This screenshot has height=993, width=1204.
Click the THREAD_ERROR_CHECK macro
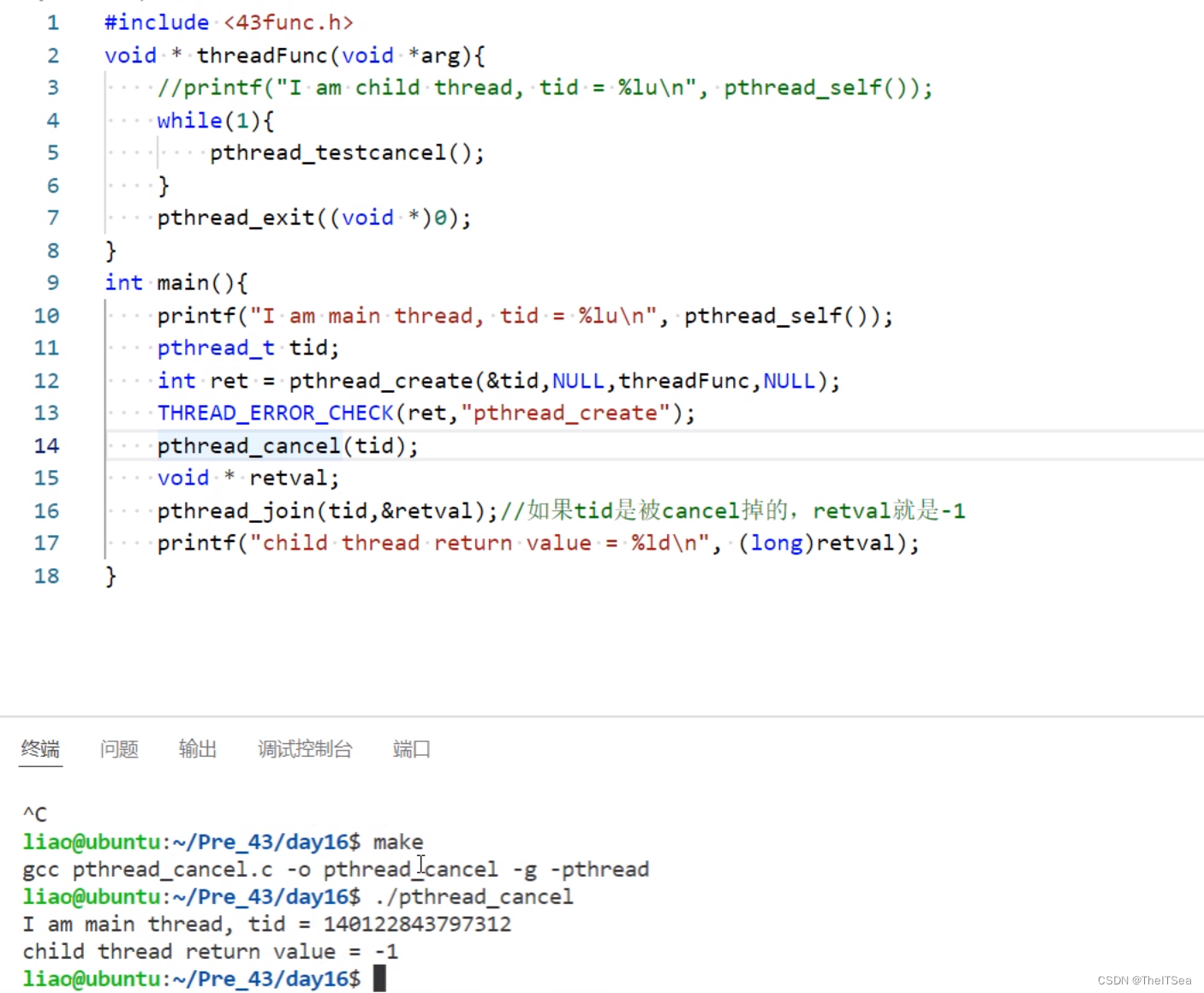click(276, 413)
